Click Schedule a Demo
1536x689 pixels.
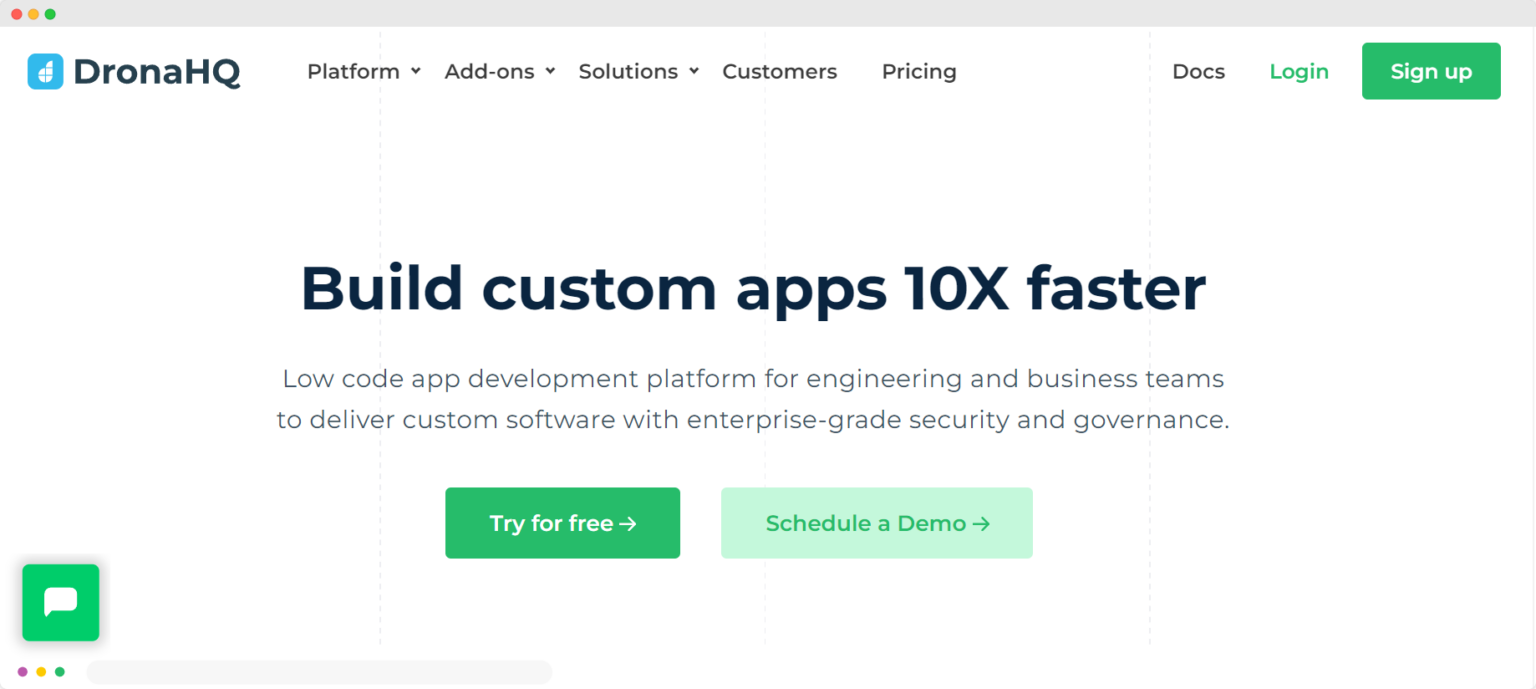coord(876,523)
